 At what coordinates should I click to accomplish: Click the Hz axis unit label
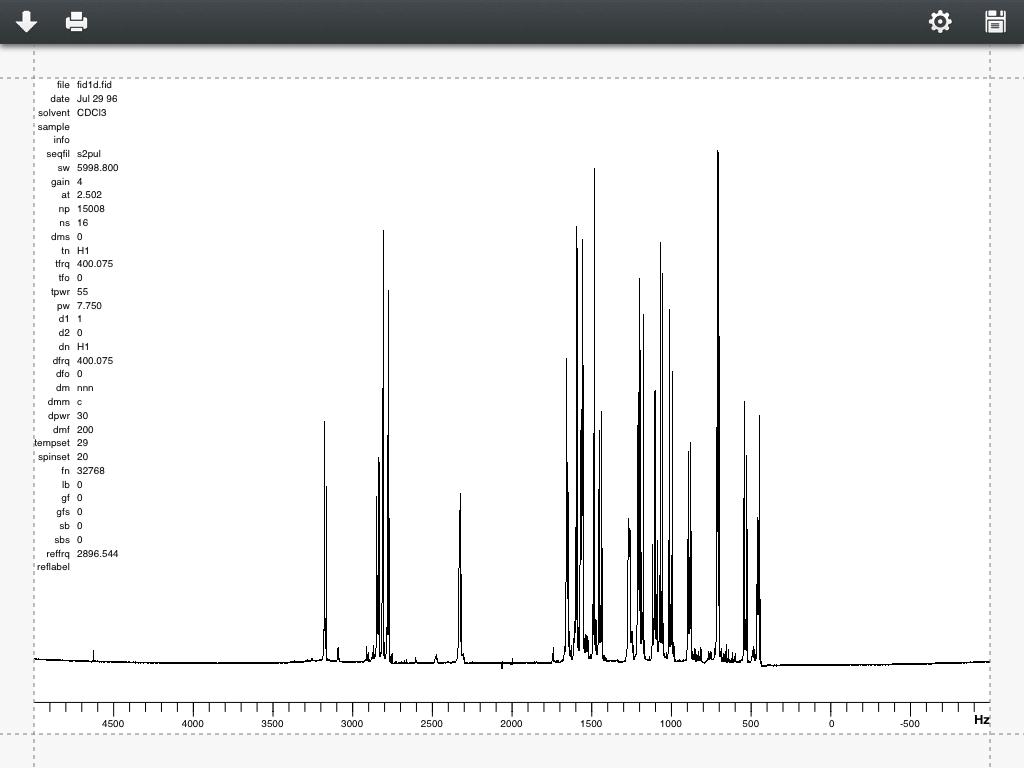pyautogui.click(x=982, y=720)
